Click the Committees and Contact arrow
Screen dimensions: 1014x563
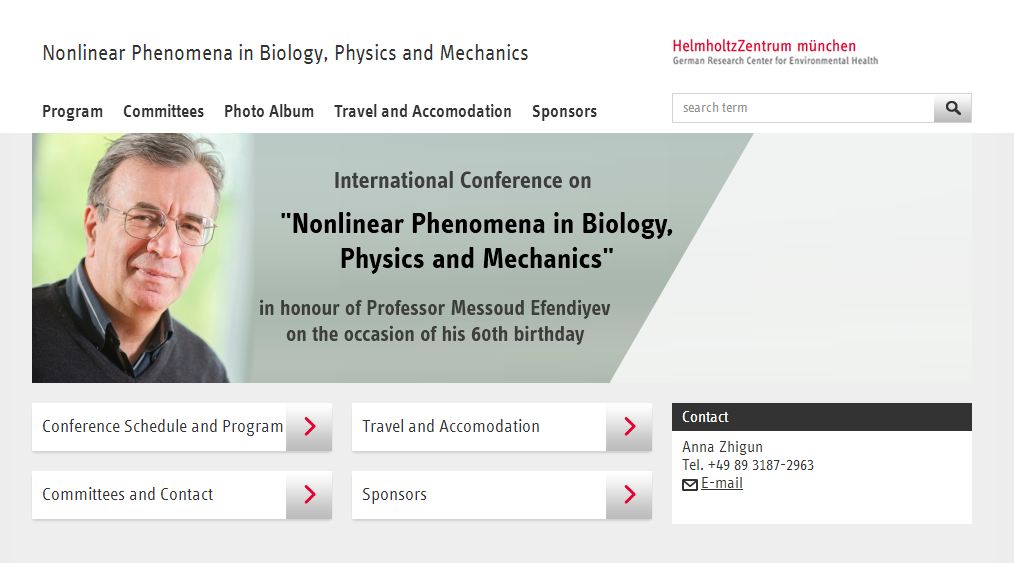point(309,494)
